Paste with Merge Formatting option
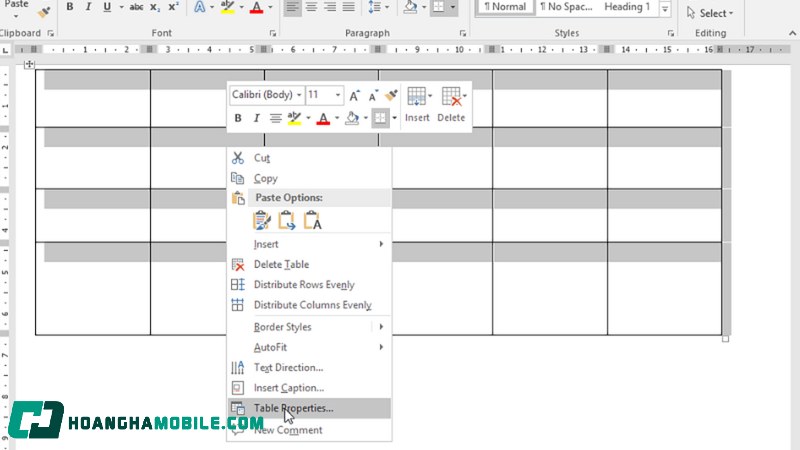Image resolution: width=800 pixels, height=450 pixels. 287,220
